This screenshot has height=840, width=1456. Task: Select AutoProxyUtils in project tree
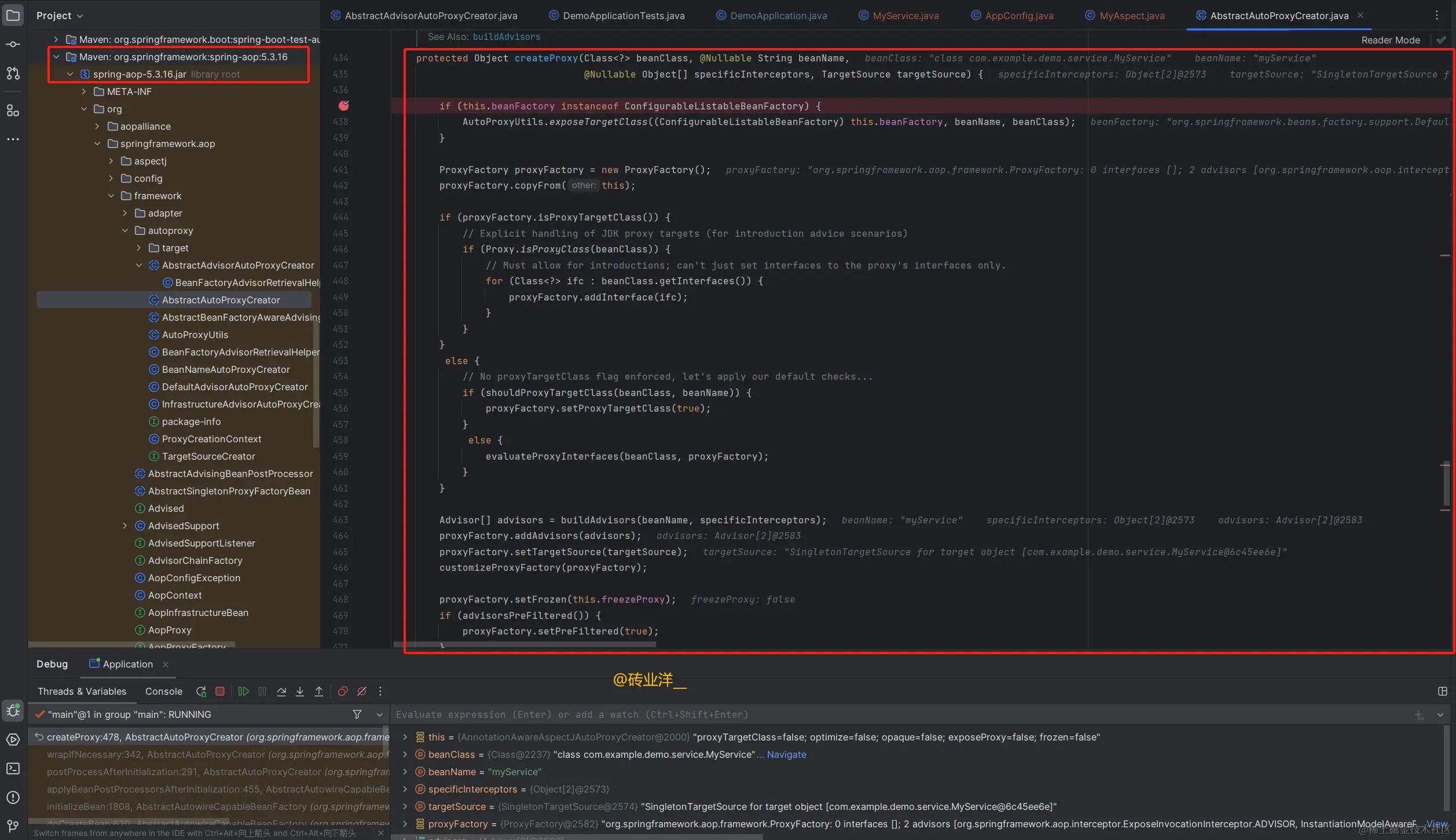coord(195,335)
